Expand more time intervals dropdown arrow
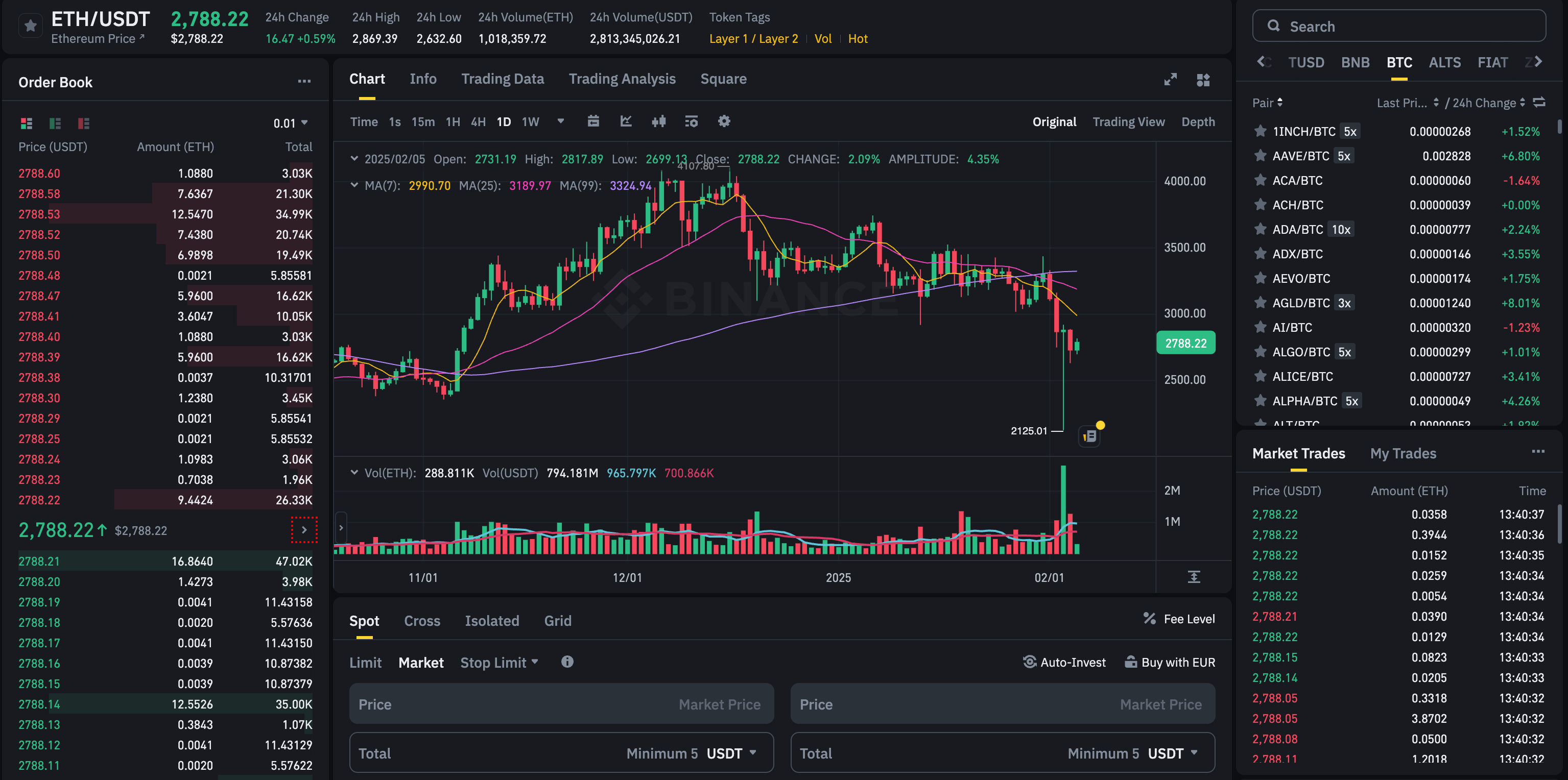 pyautogui.click(x=561, y=121)
